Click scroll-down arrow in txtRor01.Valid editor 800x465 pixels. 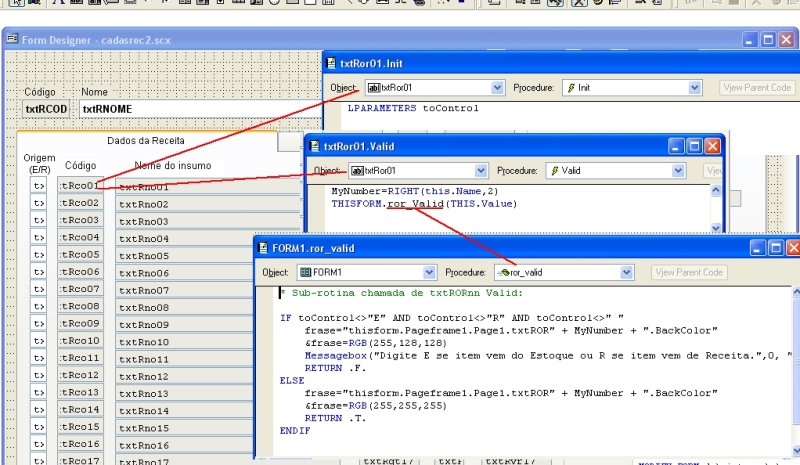[716, 228]
